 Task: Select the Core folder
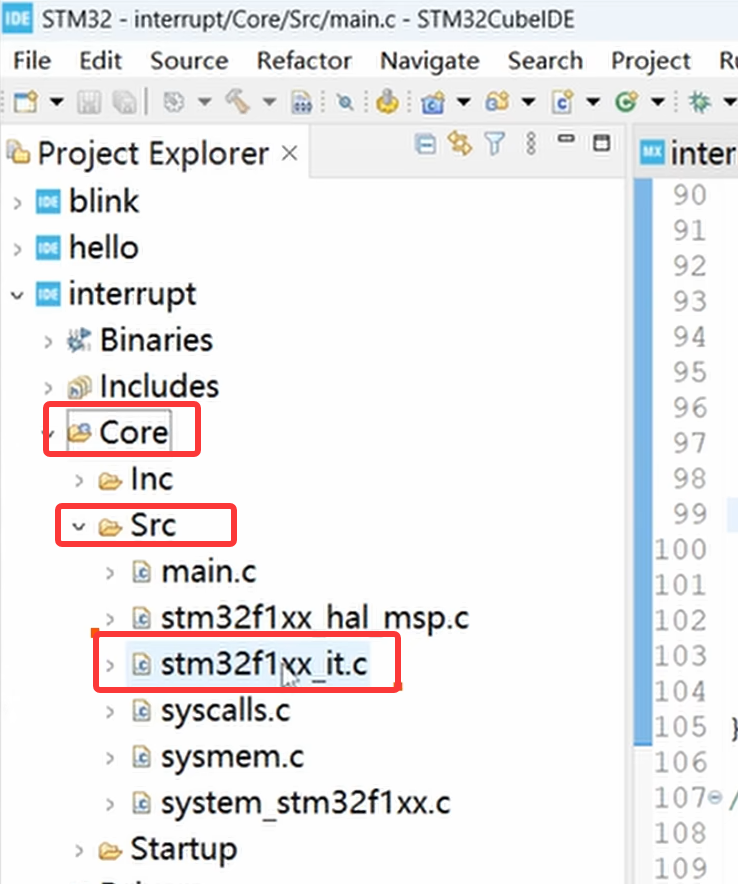[134, 433]
